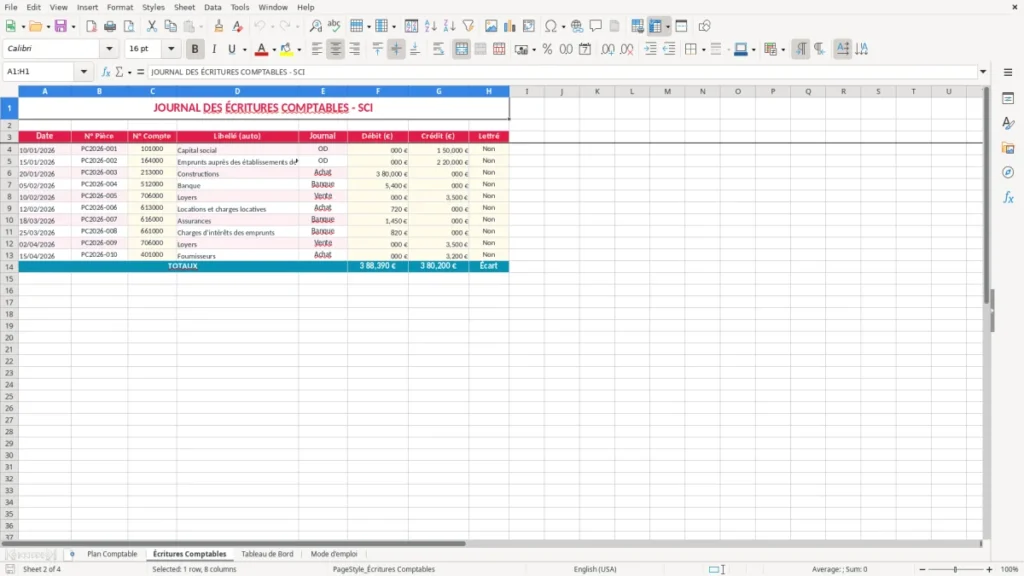
Task: Run the Spelling check icon
Action: (334, 26)
